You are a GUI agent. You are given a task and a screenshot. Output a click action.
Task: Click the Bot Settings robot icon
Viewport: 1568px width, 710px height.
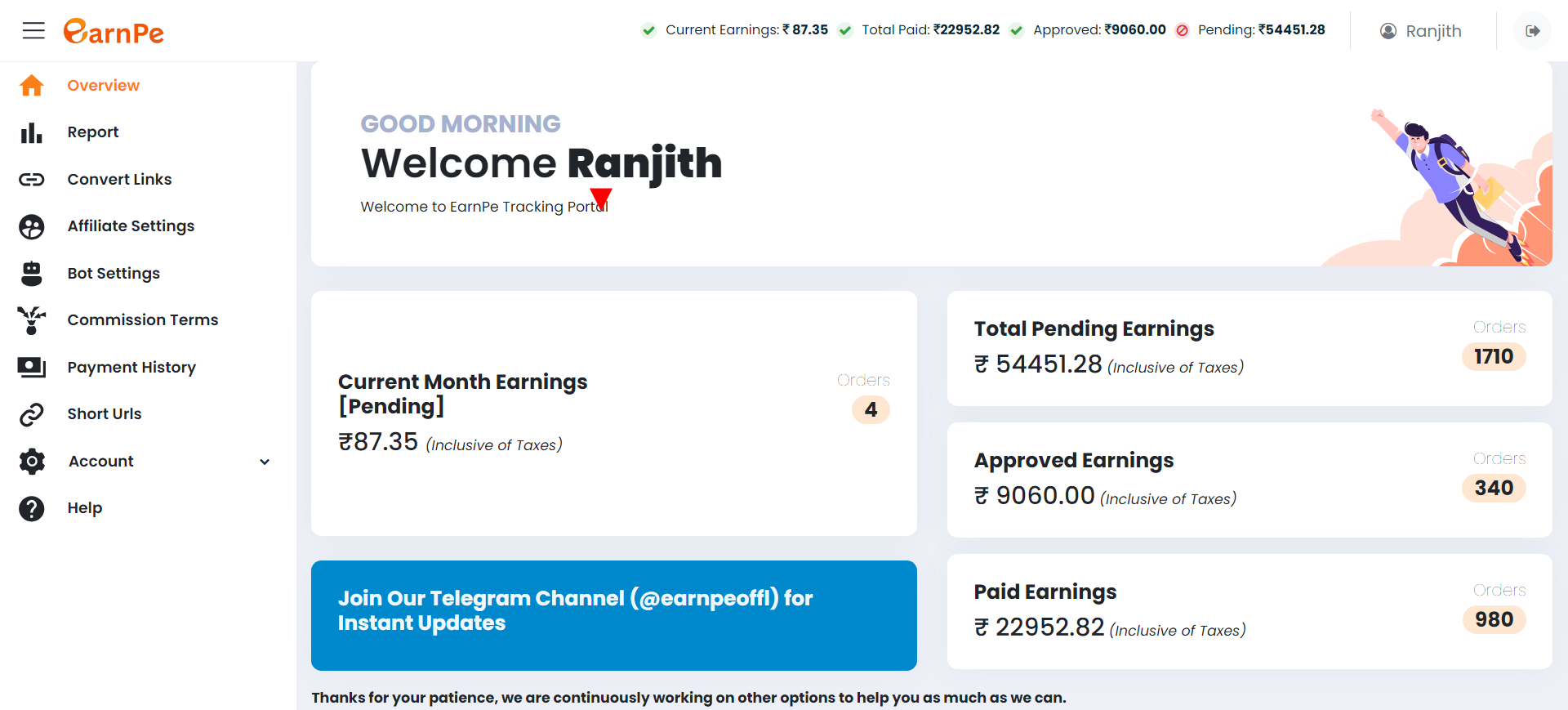(32, 274)
